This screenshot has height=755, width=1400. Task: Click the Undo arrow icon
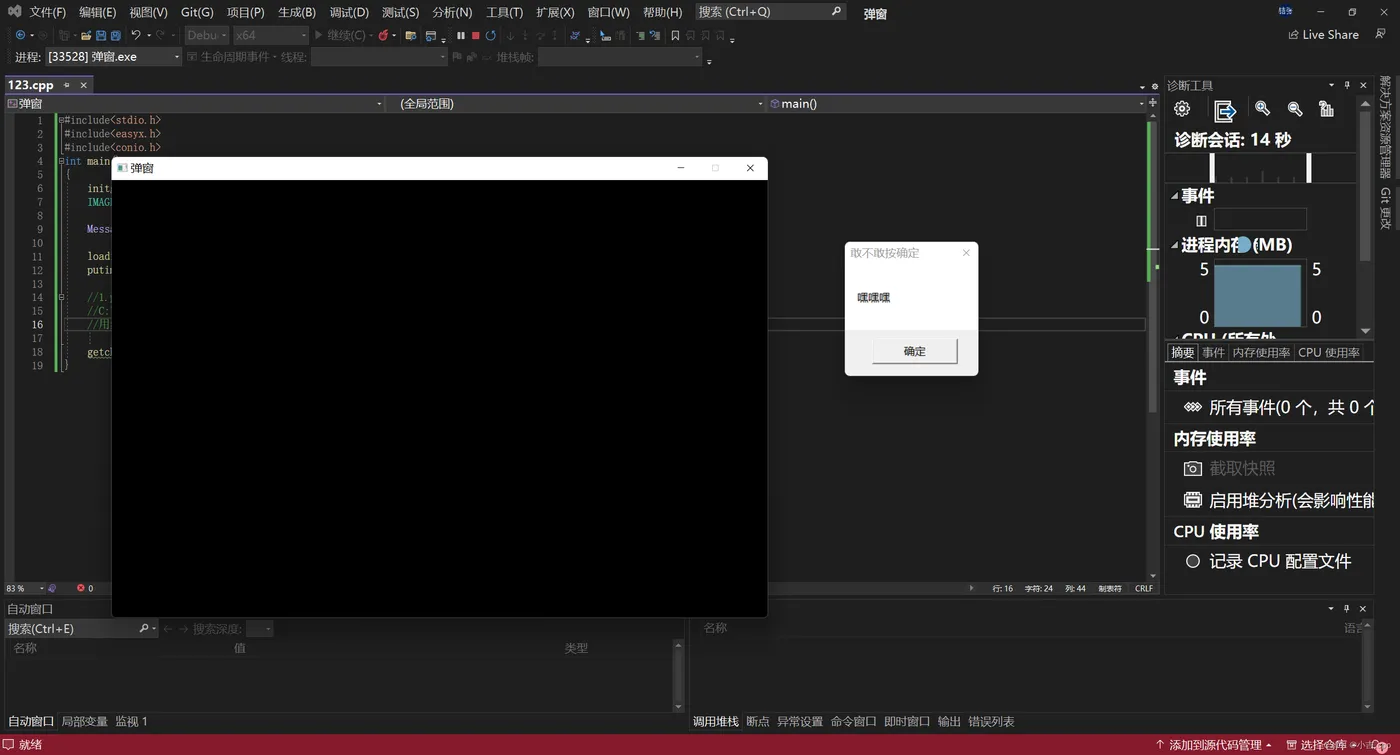click(x=136, y=35)
